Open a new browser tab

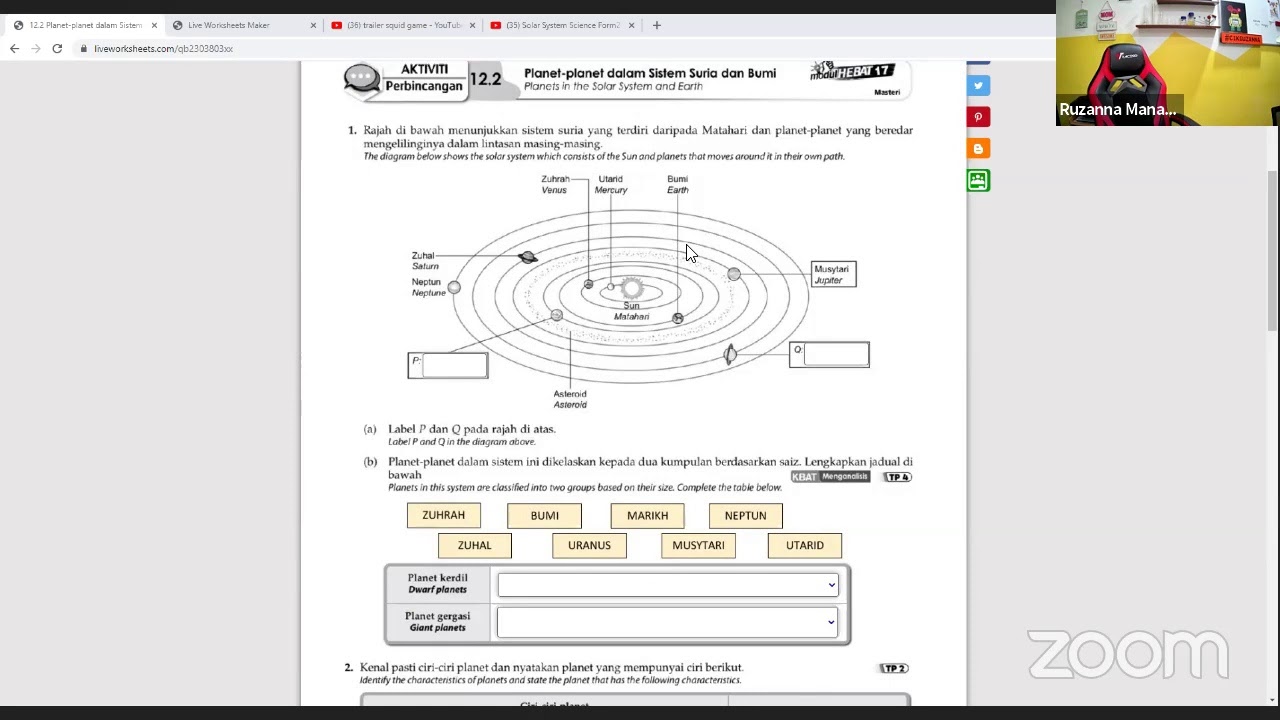pos(657,25)
